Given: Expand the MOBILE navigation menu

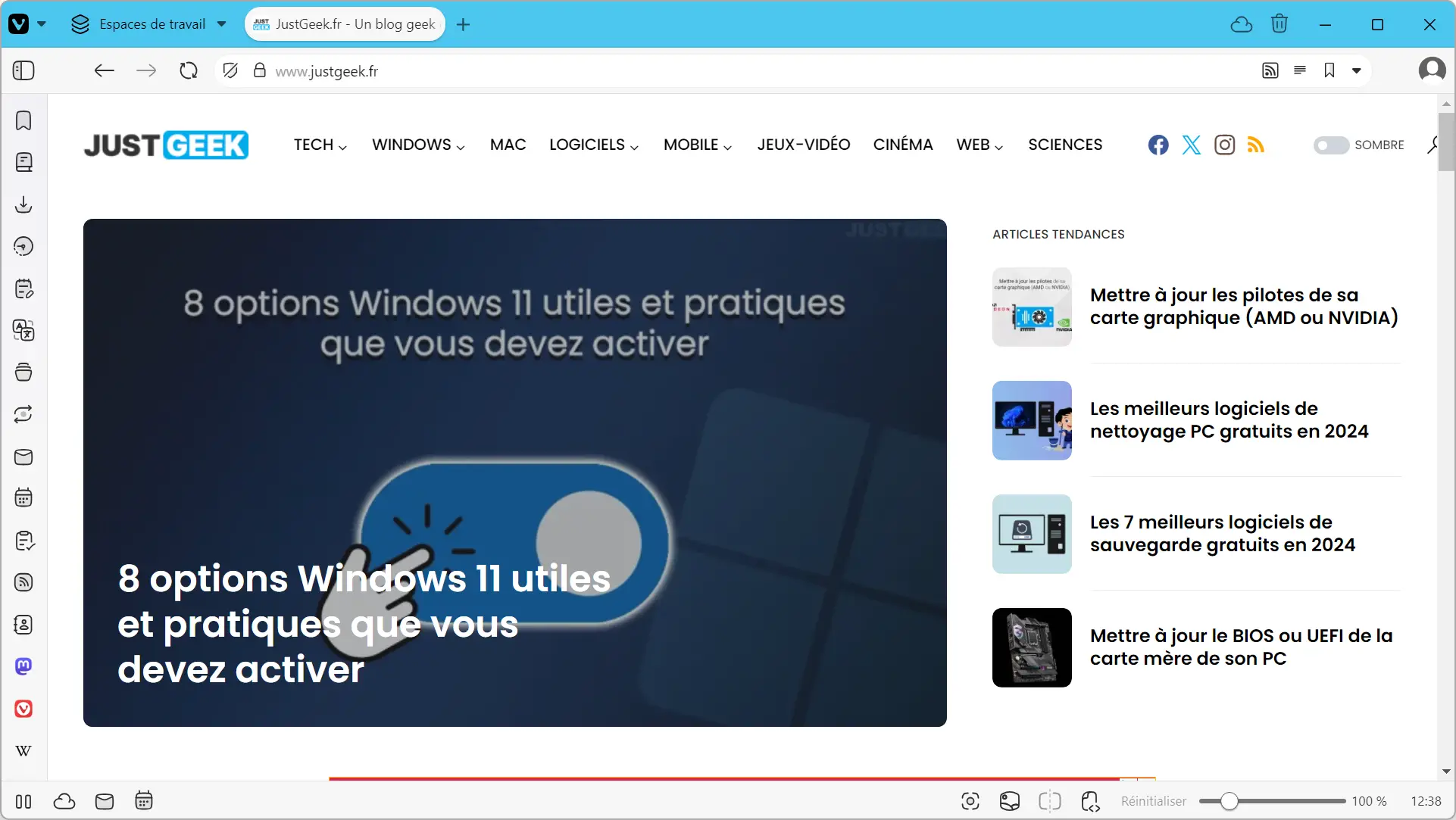Looking at the screenshot, I should click(x=698, y=145).
